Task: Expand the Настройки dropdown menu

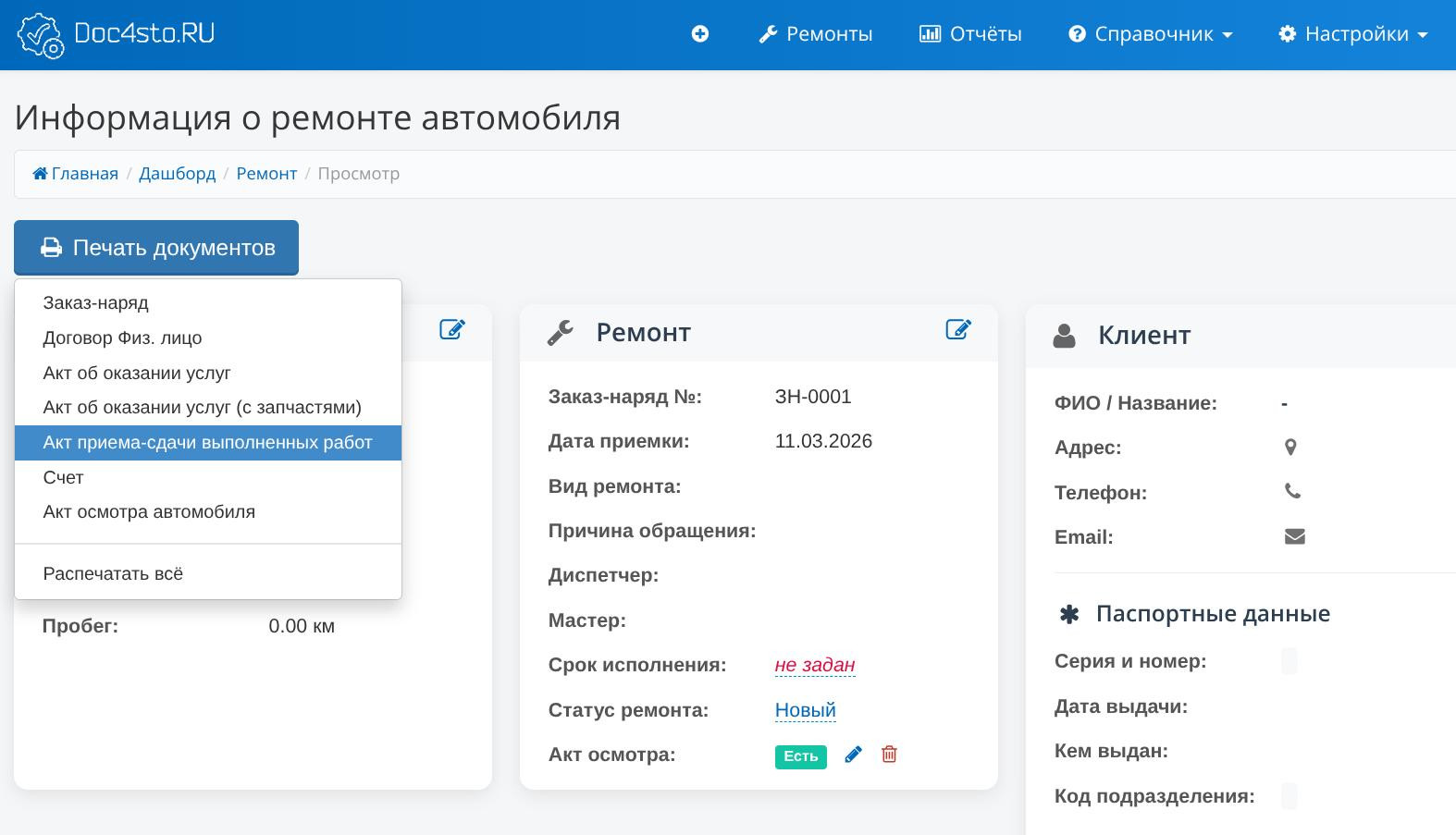Action: (x=1353, y=34)
